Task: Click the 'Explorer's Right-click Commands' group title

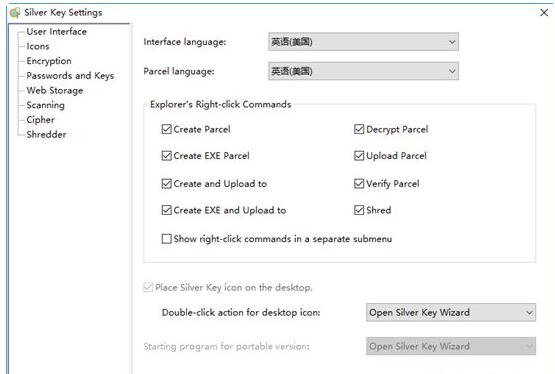Action: click(221, 104)
